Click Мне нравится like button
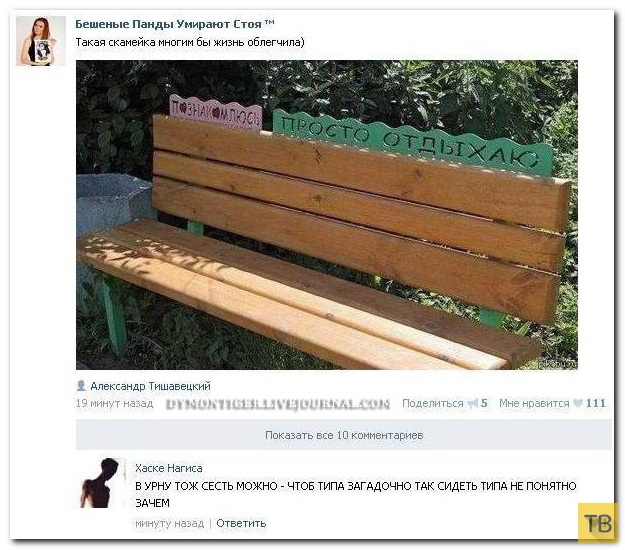This screenshot has width=625, height=550. pyautogui.click(x=534, y=403)
